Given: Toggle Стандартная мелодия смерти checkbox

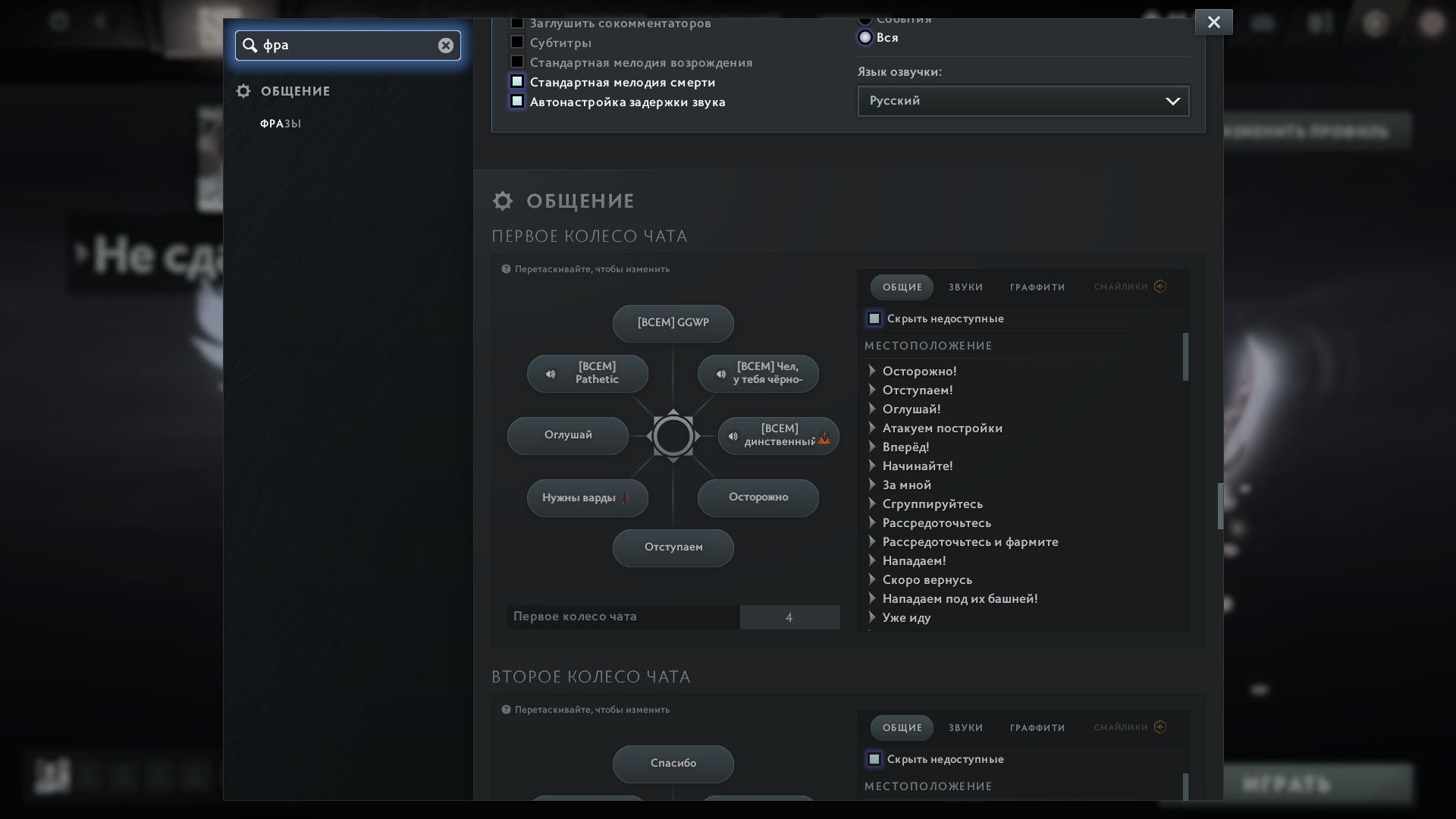Looking at the screenshot, I should [517, 82].
